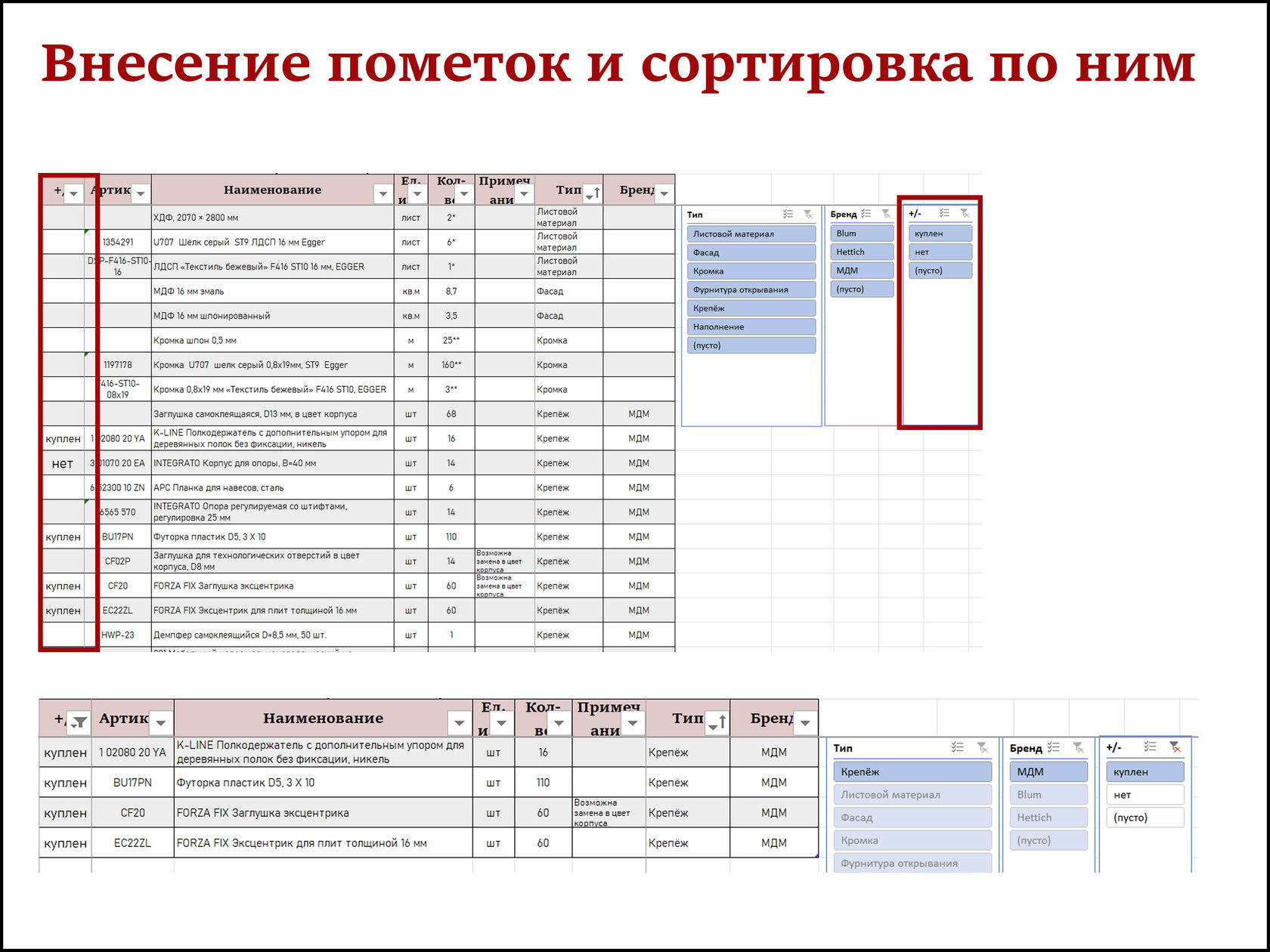1270x952 pixels.
Task: Clear filter icon in upper Бренд slicer
Action: click(886, 214)
